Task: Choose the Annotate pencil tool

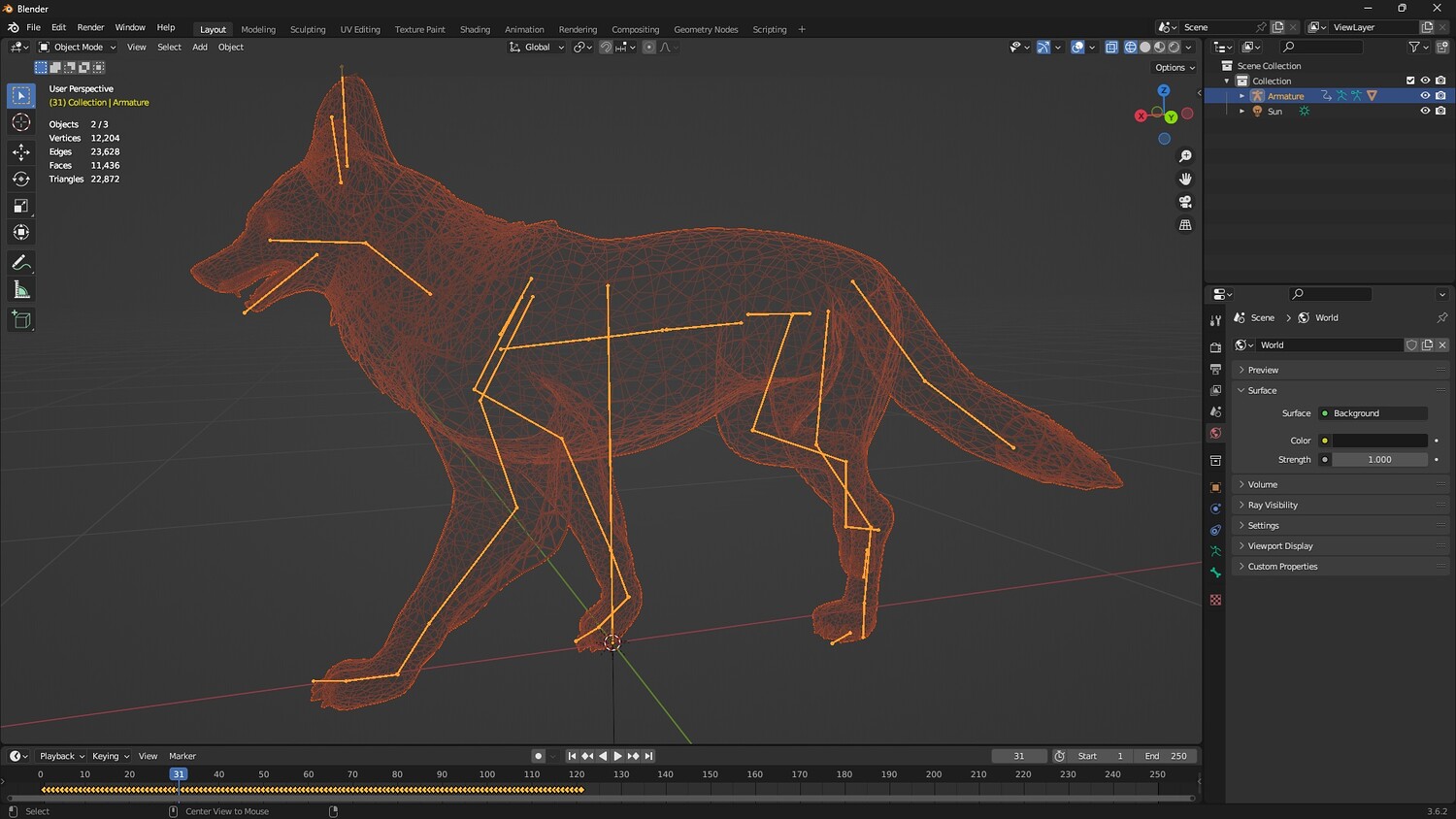Action: 21,263
